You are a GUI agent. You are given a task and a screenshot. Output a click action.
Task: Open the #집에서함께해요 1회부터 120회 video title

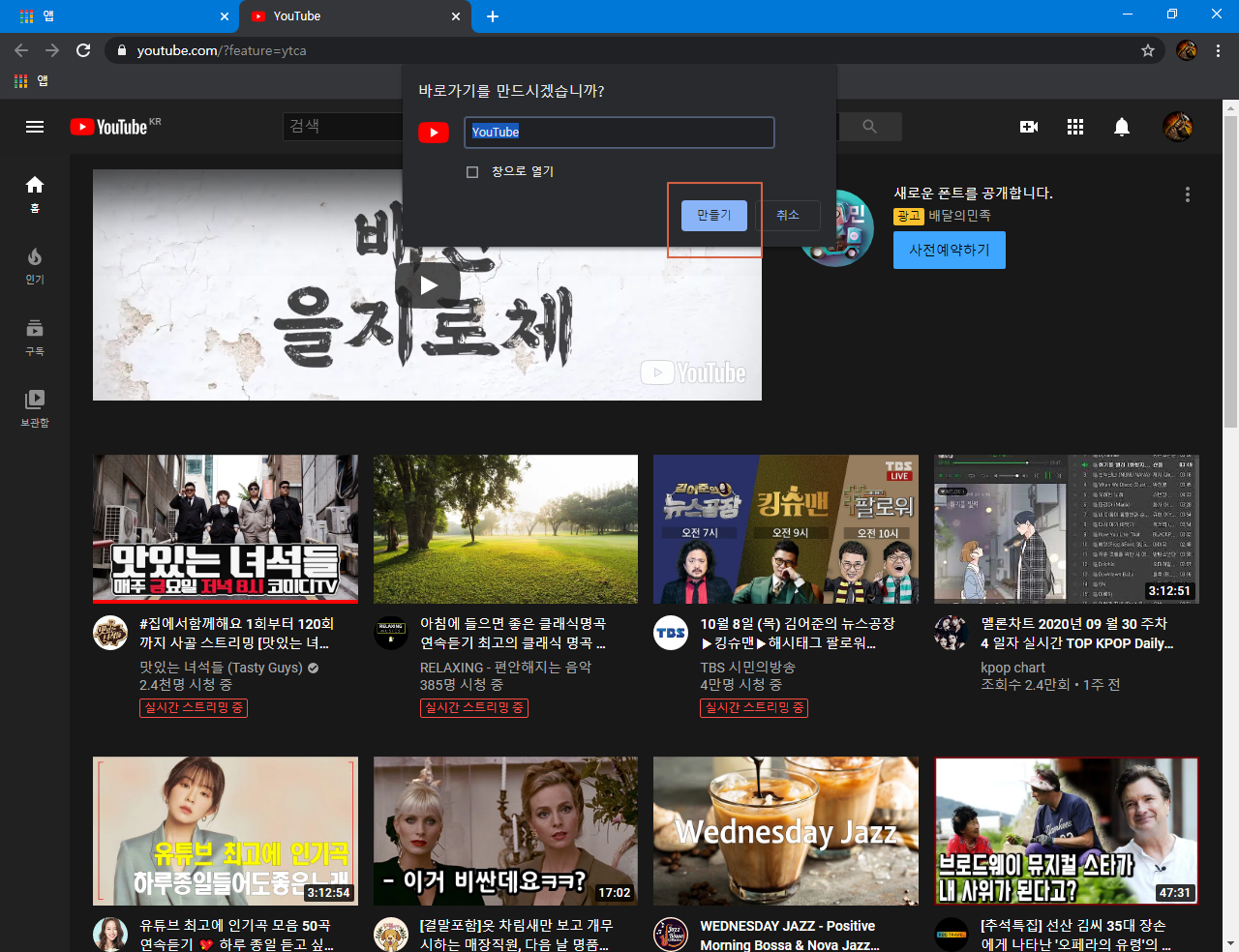click(x=237, y=634)
